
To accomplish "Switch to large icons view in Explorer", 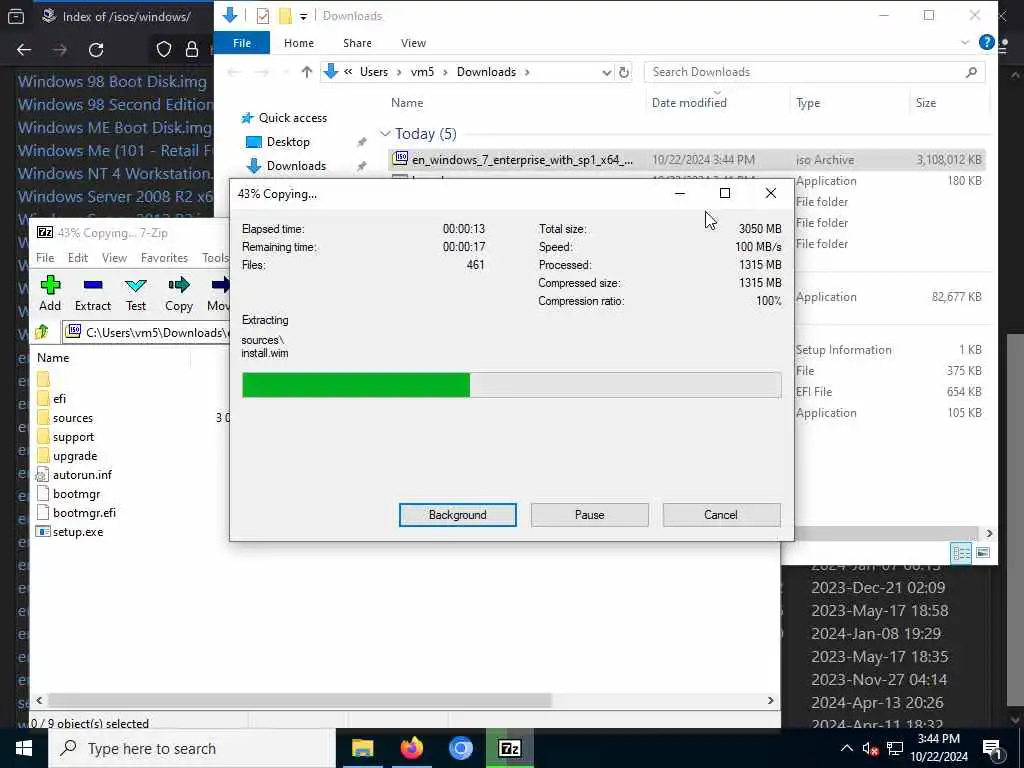I will 983,553.
